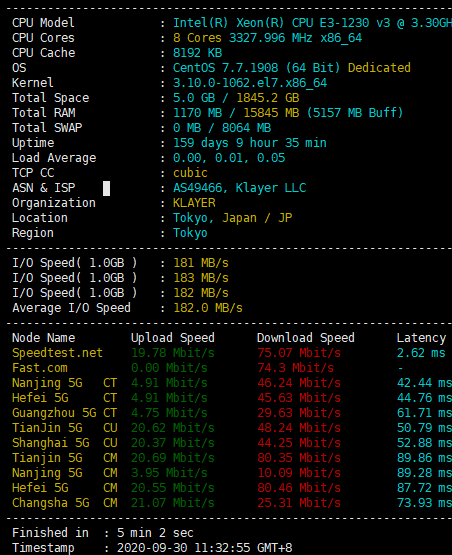Click the CPU Model value text

point(313,23)
